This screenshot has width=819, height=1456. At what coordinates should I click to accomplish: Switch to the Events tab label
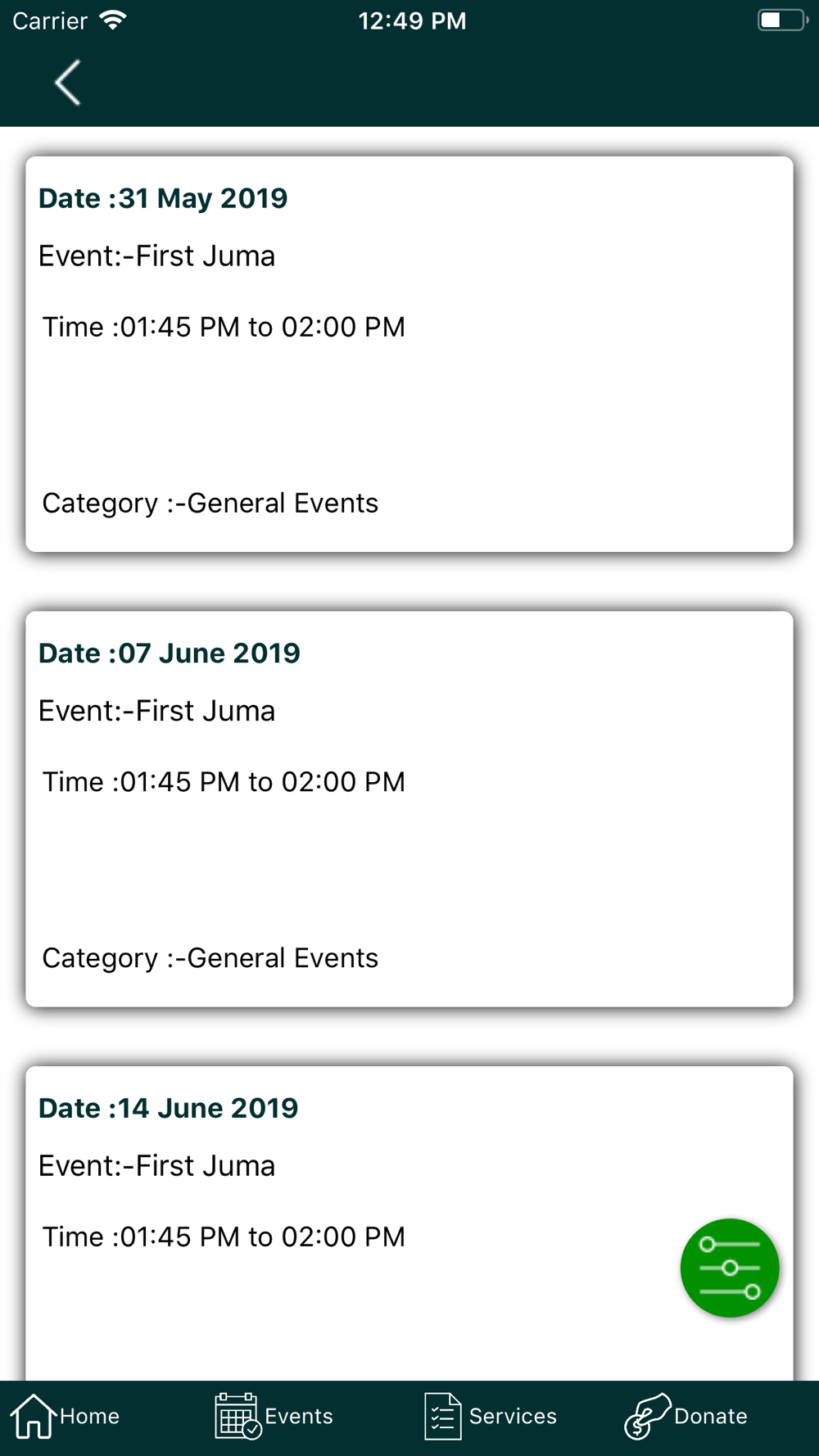[x=299, y=1416]
